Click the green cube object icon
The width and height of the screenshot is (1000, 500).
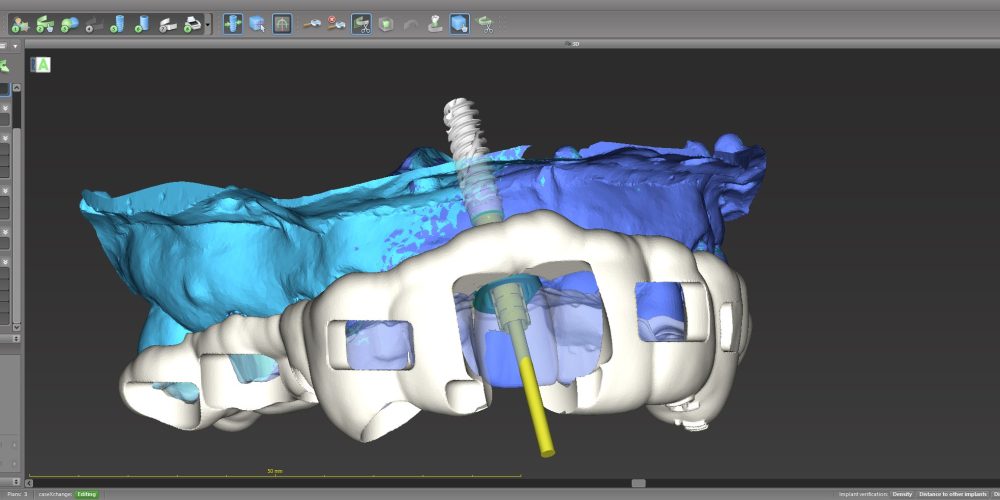coord(385,23)
